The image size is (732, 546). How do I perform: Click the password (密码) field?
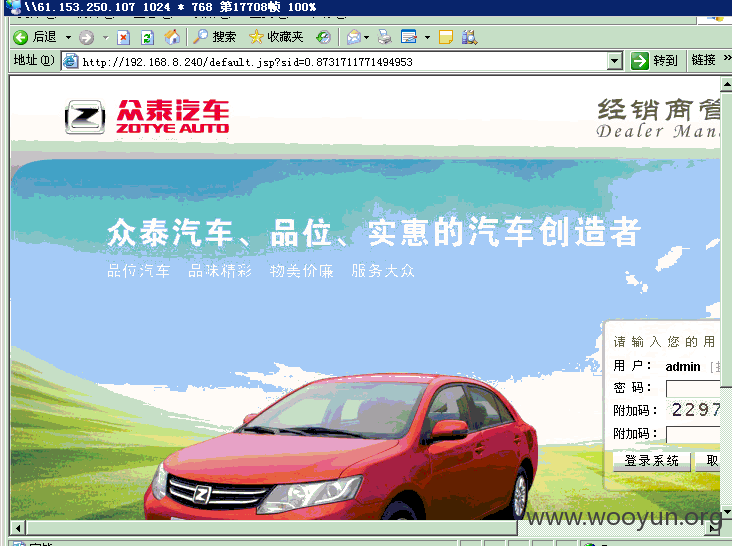pos(693,388)
